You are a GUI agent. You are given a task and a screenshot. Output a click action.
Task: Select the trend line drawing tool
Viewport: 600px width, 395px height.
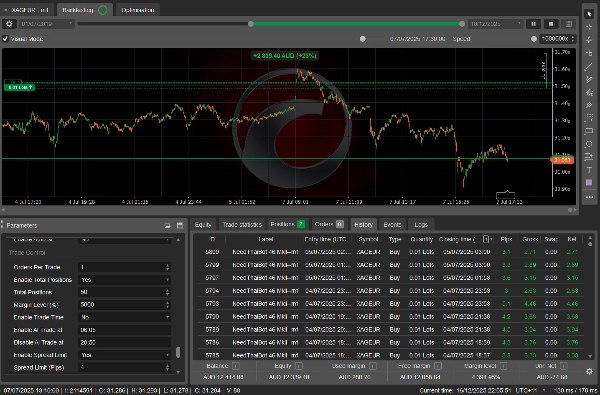coord(589,67)
